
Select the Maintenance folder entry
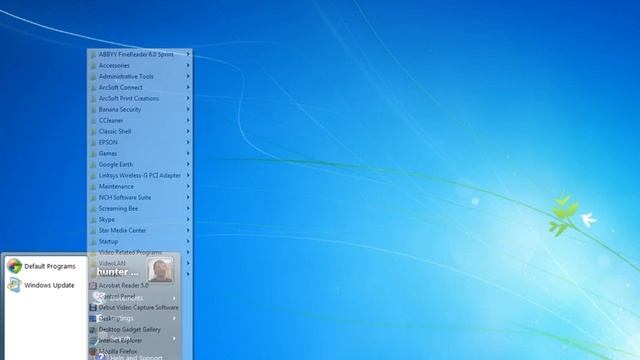pos(140,187)
